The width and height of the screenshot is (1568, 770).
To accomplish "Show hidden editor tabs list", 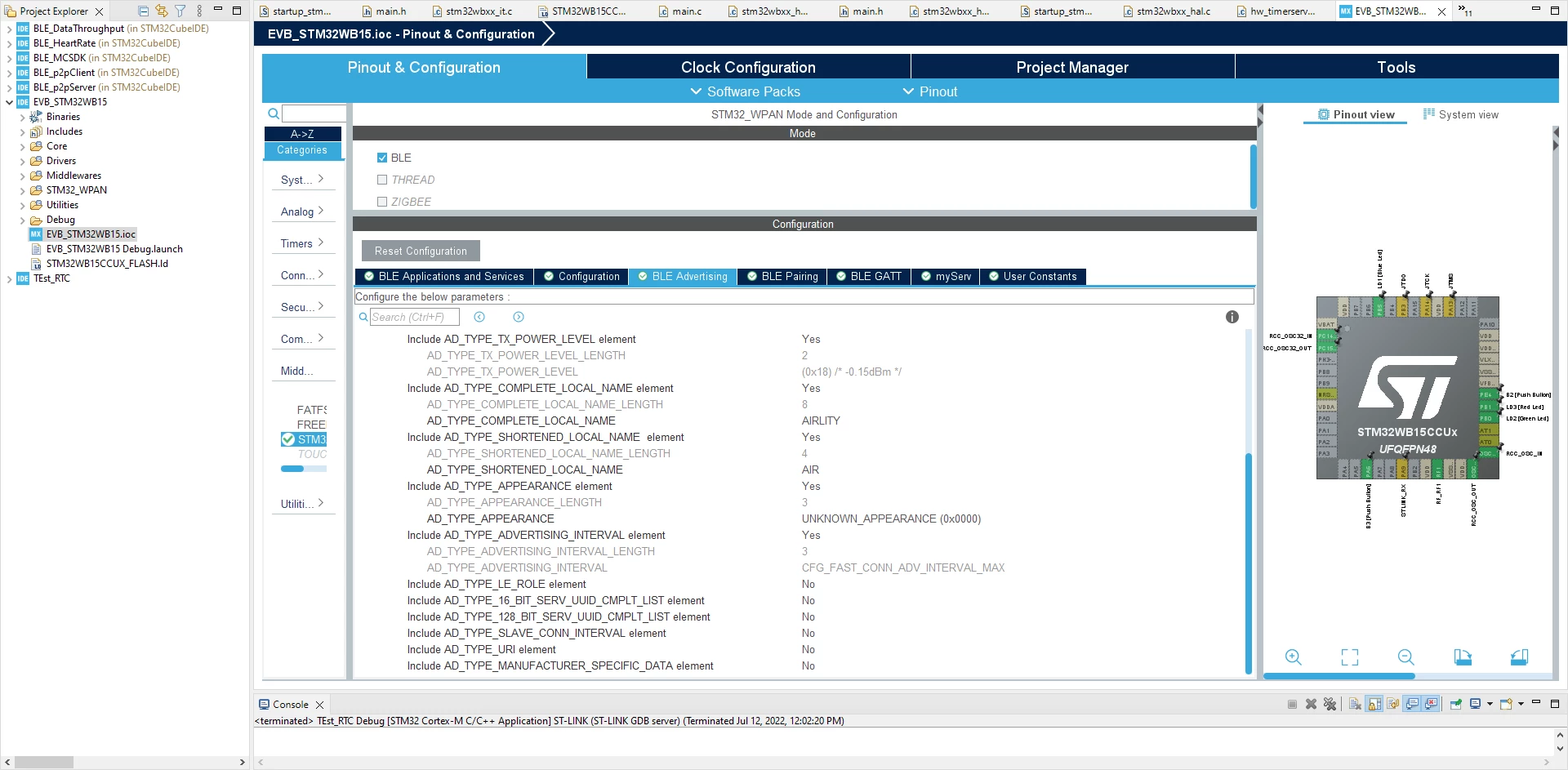I will click(x=1465, y=11).
